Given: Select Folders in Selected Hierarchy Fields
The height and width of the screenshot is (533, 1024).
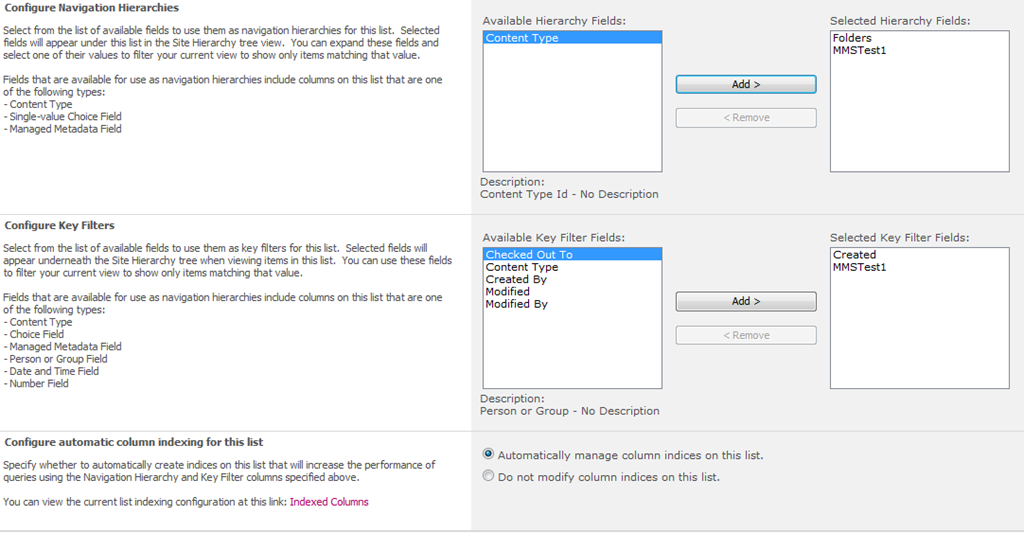Looking at the screenshot, I should pos(852,38).
